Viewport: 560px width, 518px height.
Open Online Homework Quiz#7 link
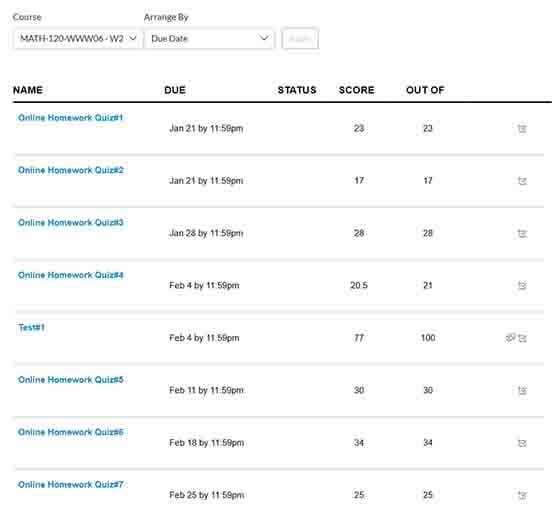point(71,484)
